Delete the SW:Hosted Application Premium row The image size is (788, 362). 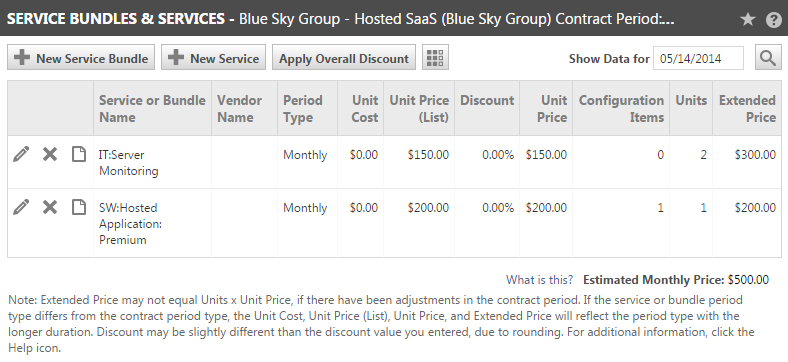click(50, 207)
